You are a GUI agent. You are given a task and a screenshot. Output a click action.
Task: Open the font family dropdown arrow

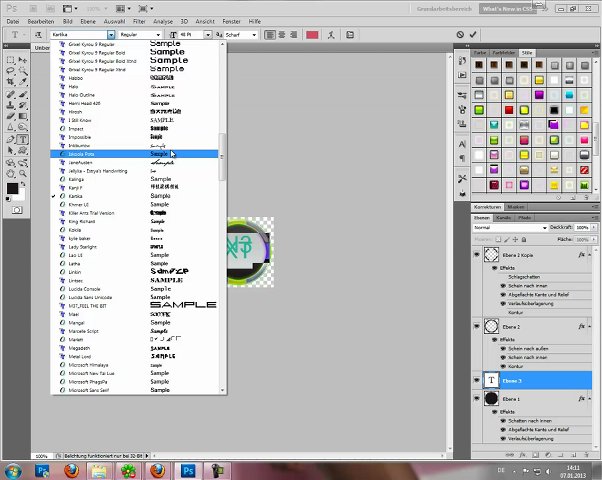[111, 35]
